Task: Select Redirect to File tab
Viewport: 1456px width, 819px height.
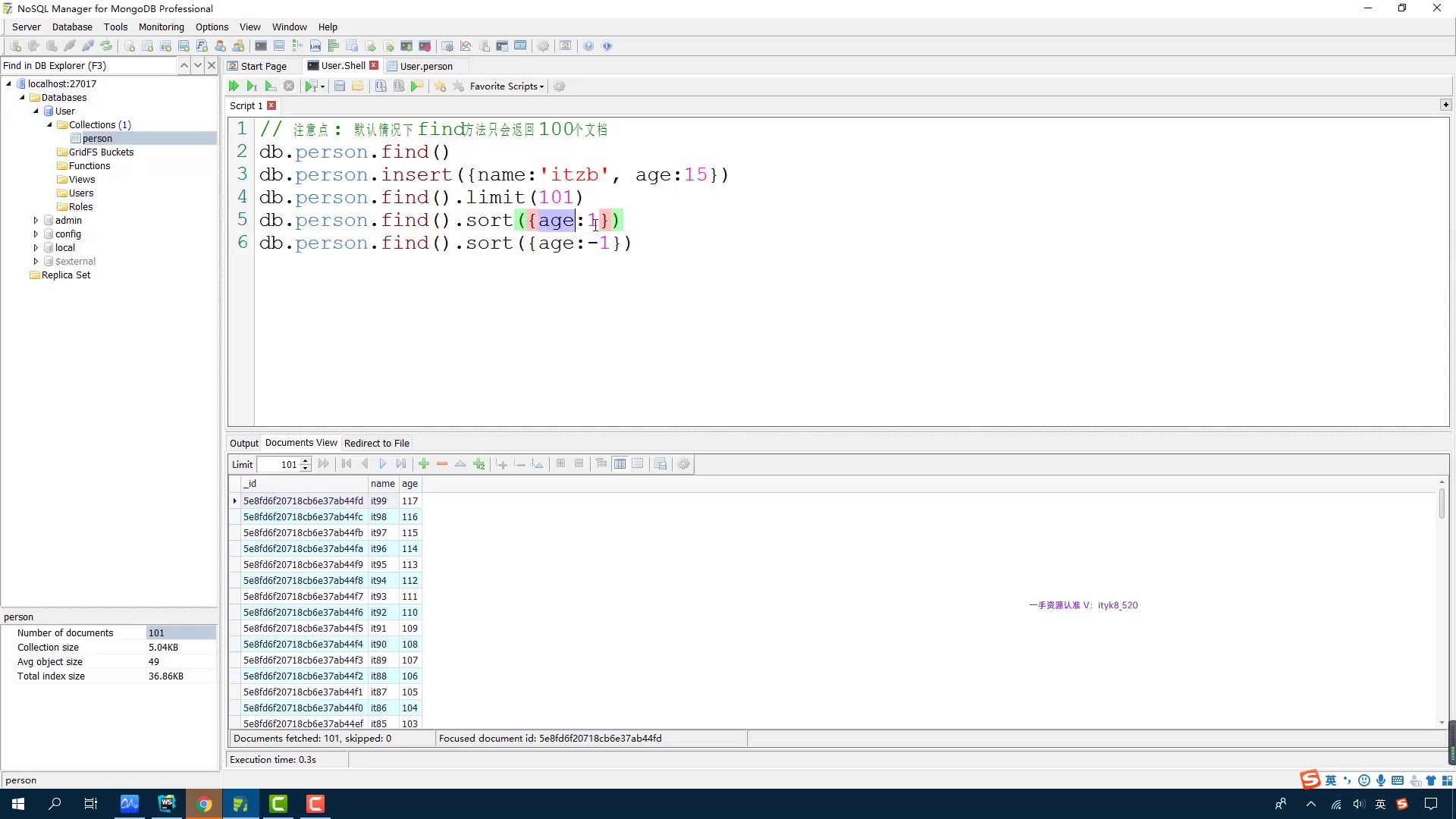Action: [x=376, y=444]
